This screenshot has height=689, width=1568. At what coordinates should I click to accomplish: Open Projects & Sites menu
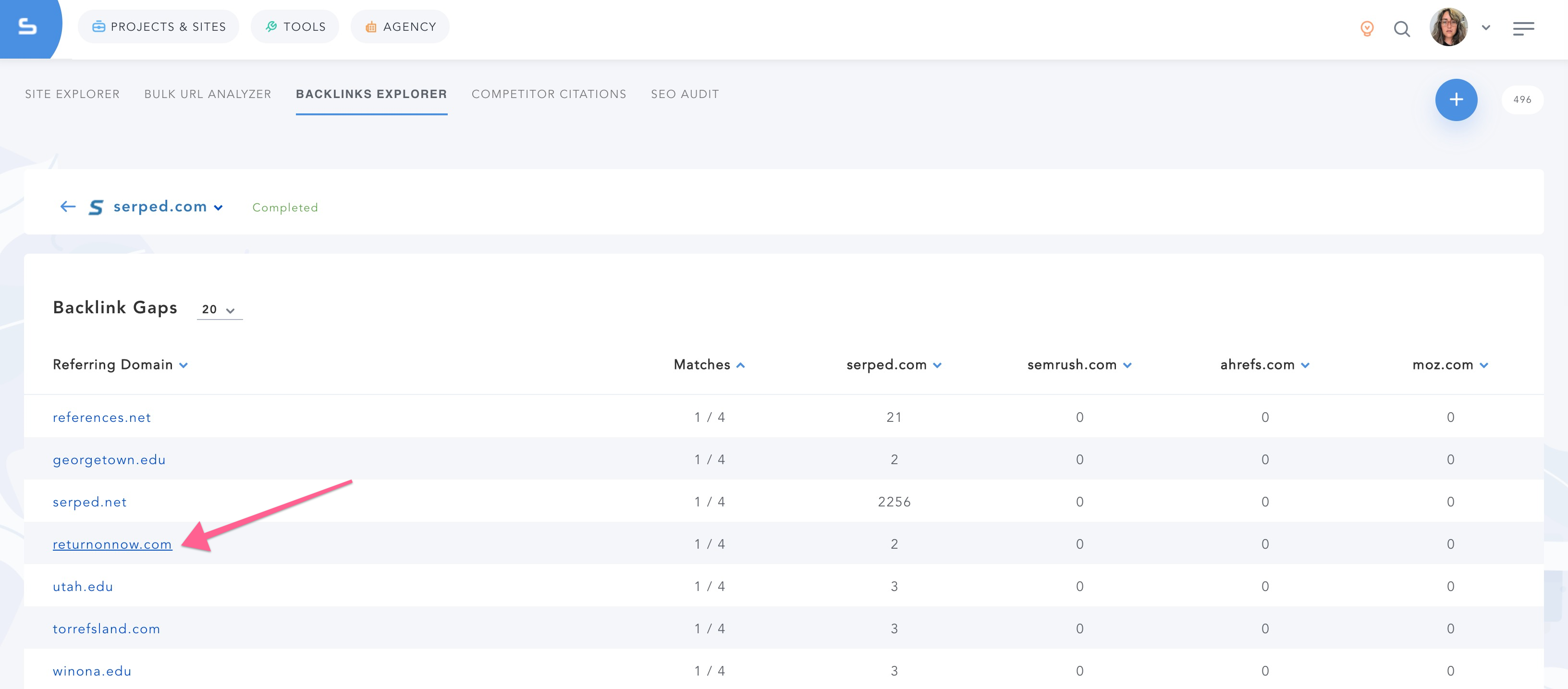[x=158, y=27]
